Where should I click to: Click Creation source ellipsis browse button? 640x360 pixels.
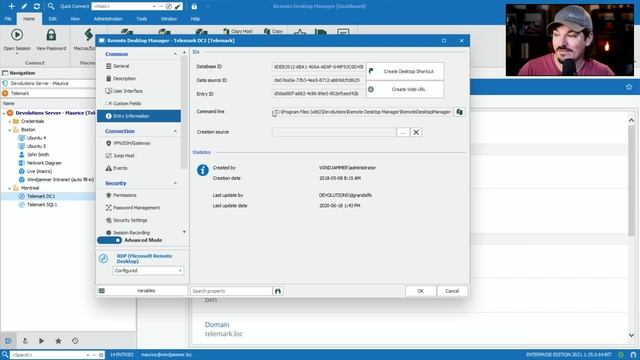click(x=403, y=132)
